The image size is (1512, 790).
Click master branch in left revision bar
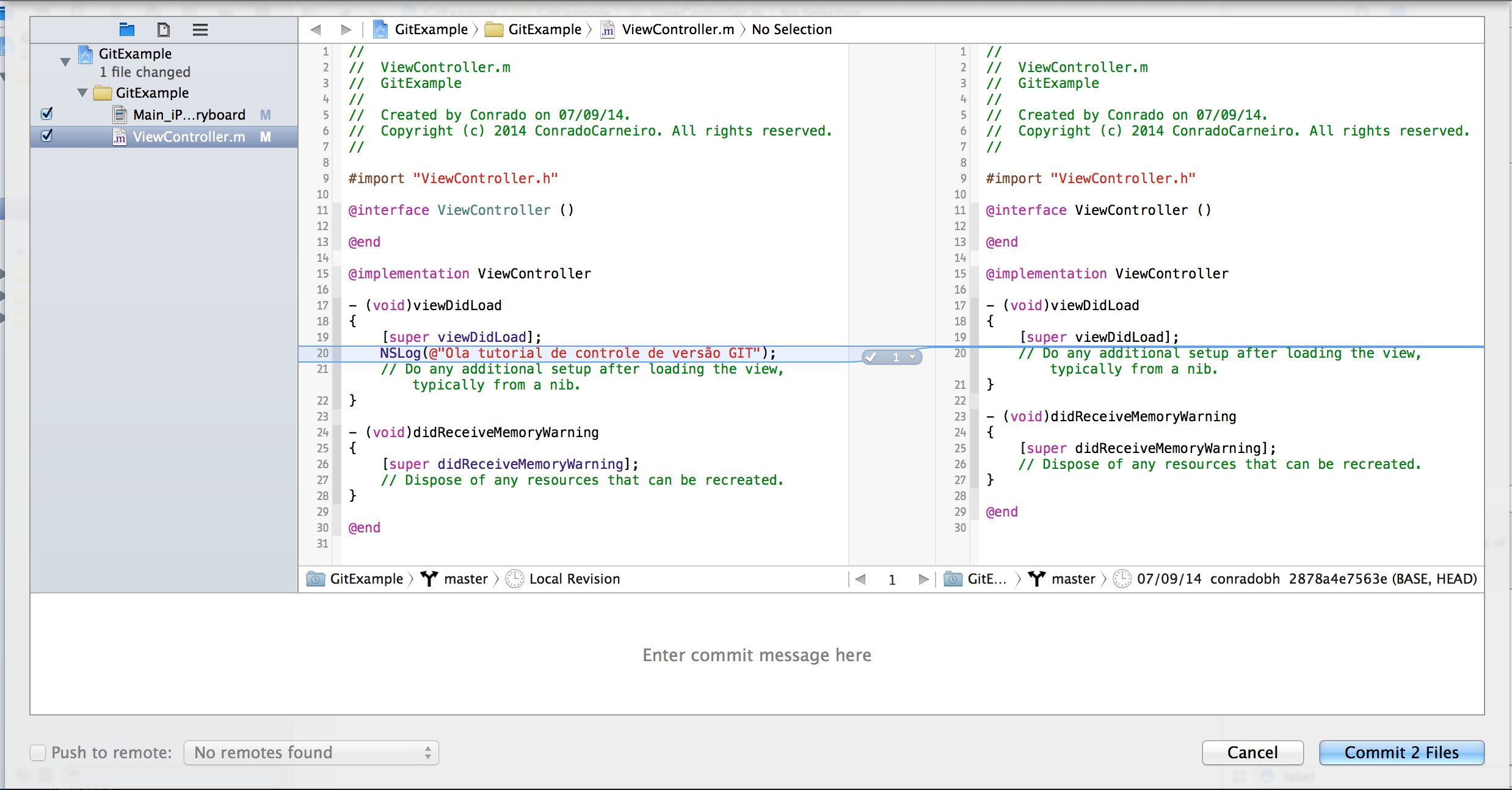click(x=465, y=579)
